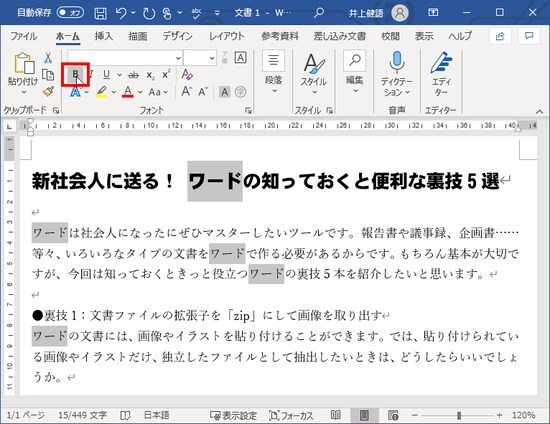This screenshot has width=550, height=424.
Task: Click the Save floppy disk icon
Action: pyautogui.click(x=100, y=13)
